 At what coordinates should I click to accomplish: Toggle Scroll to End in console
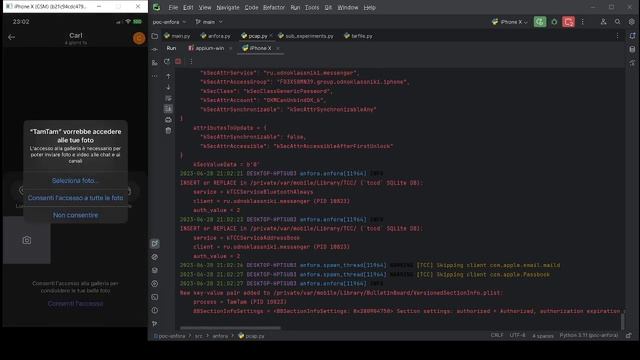pyautogui.click(x=168, y=109)
